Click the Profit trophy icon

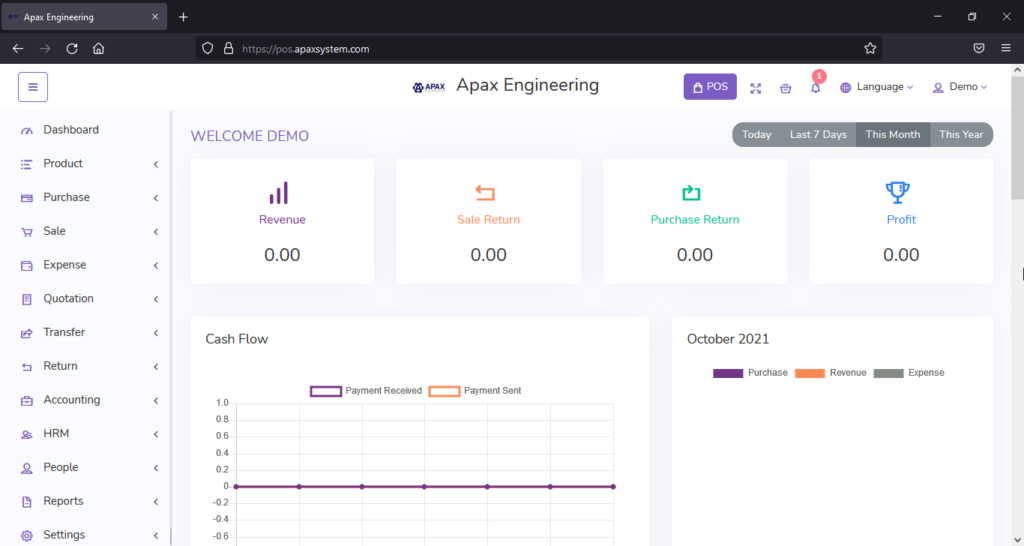898,193
